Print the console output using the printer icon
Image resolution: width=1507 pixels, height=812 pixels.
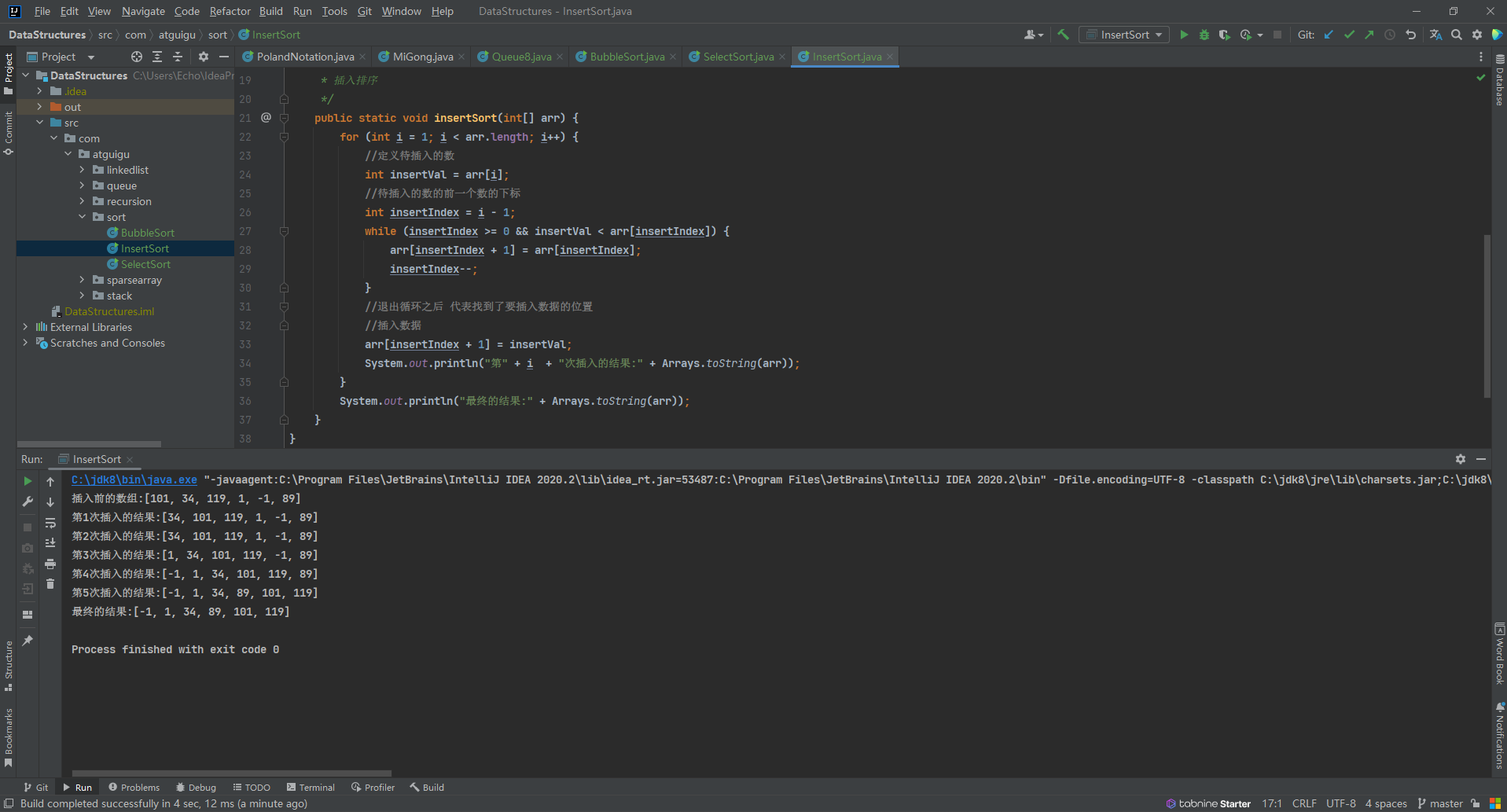pos(50,564)
